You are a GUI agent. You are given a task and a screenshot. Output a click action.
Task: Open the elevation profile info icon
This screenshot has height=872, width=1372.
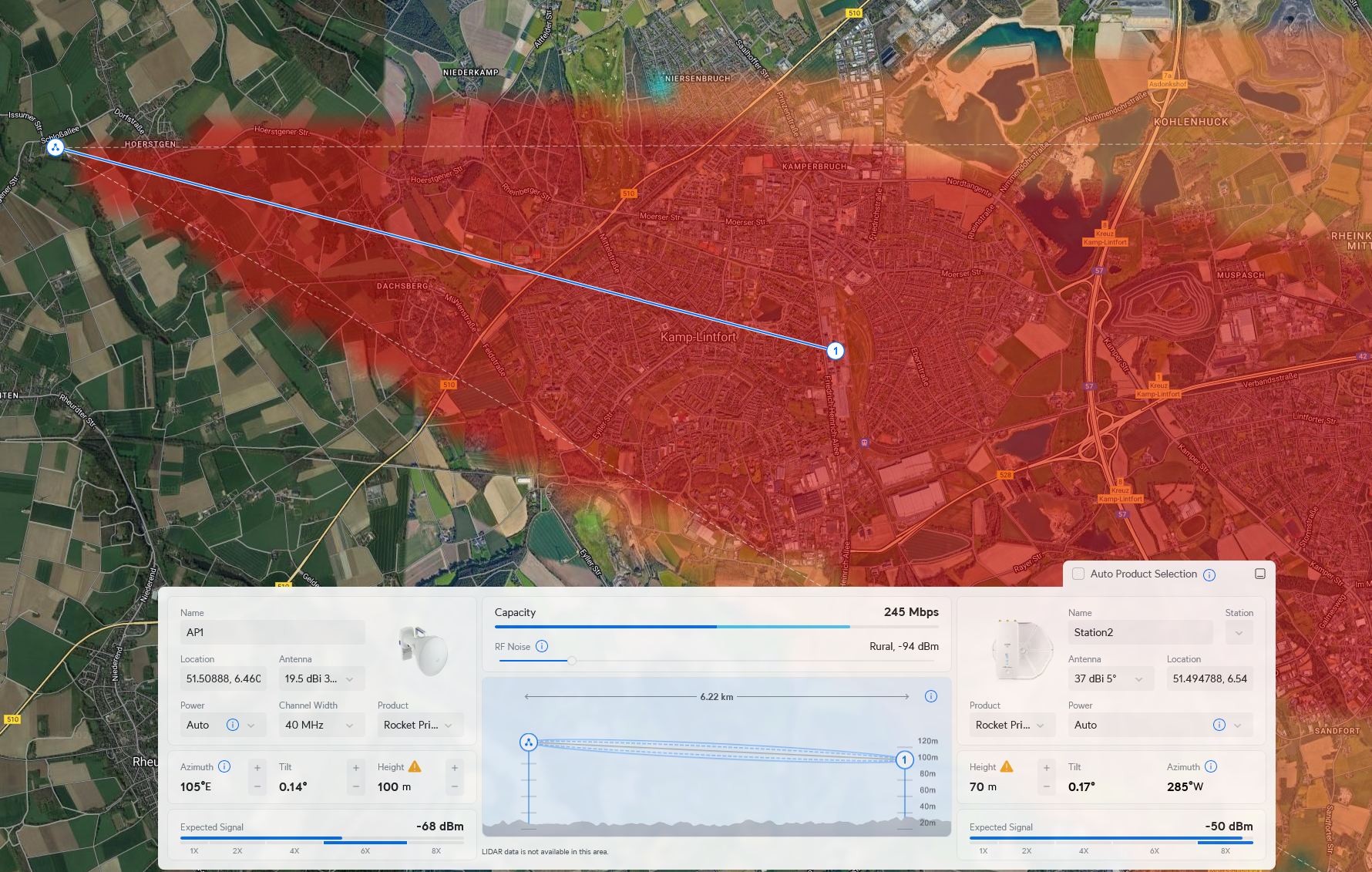[x=930, y=696]
